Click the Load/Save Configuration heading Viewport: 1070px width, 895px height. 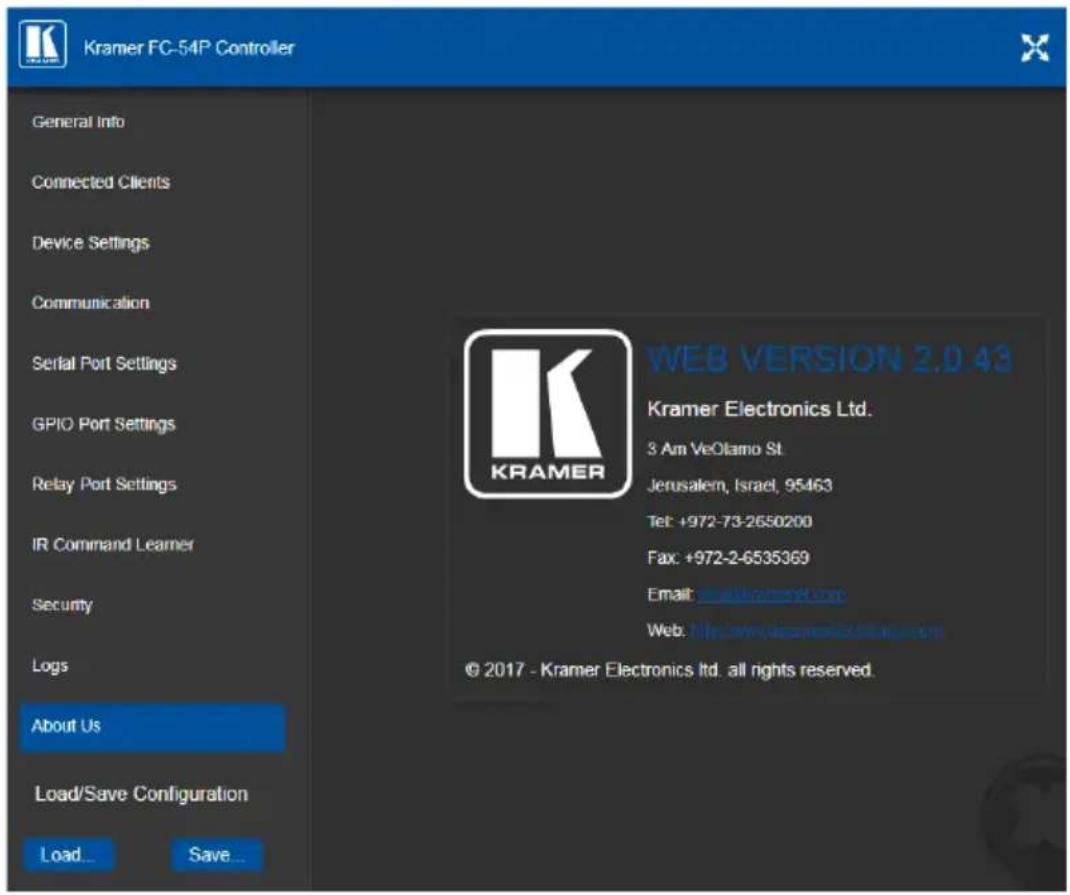point(141,794)
